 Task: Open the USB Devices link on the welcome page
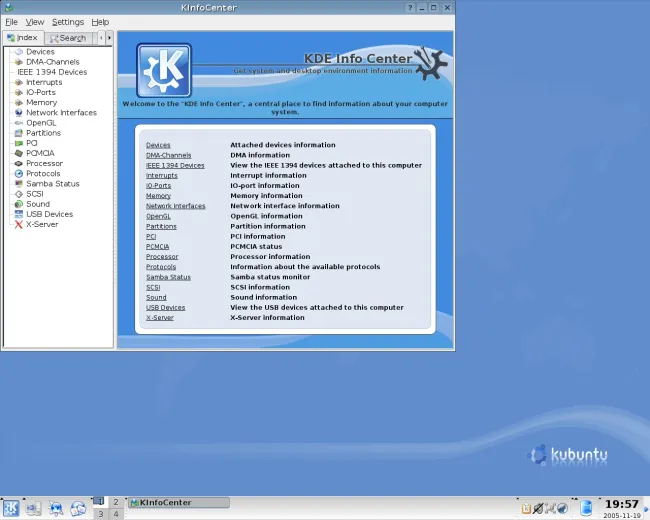point(165,308)
